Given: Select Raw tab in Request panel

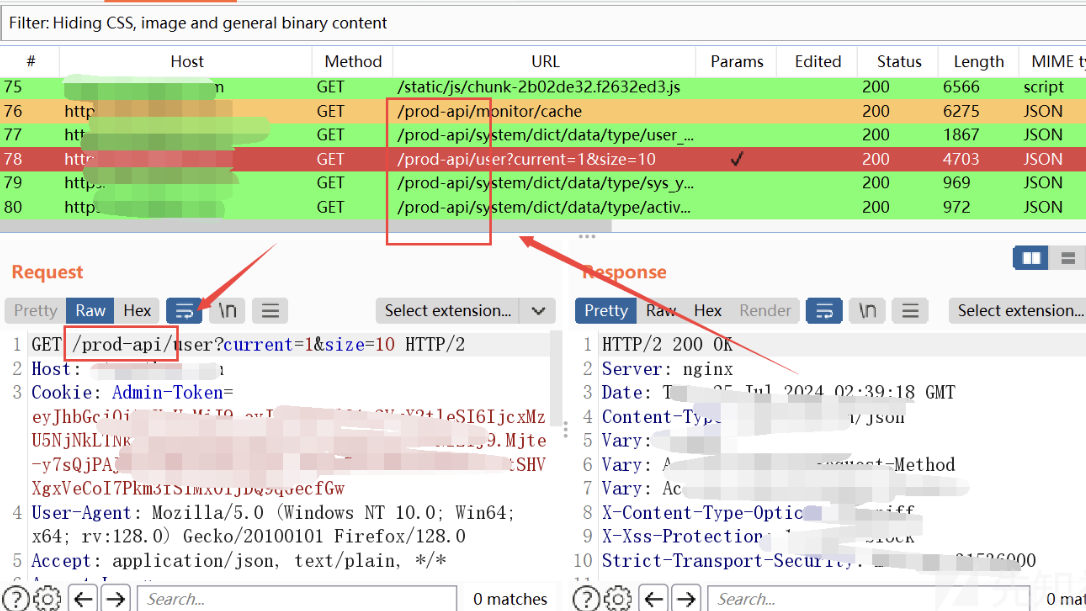Looking at the screenshot, I should click(91, 311).
